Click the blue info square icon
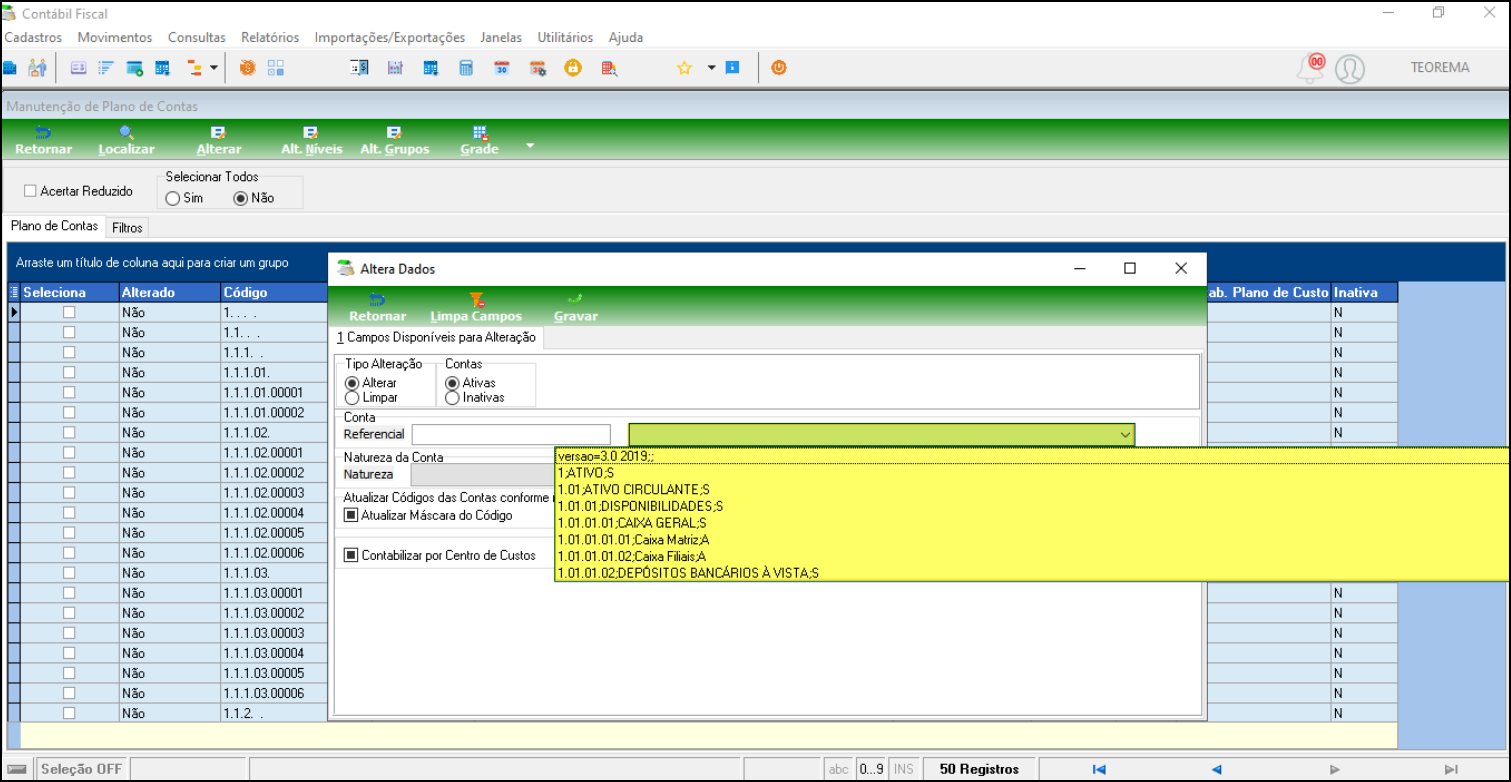Image resolution: width=1511 pixels, height=782 pixels. (732, 68)
